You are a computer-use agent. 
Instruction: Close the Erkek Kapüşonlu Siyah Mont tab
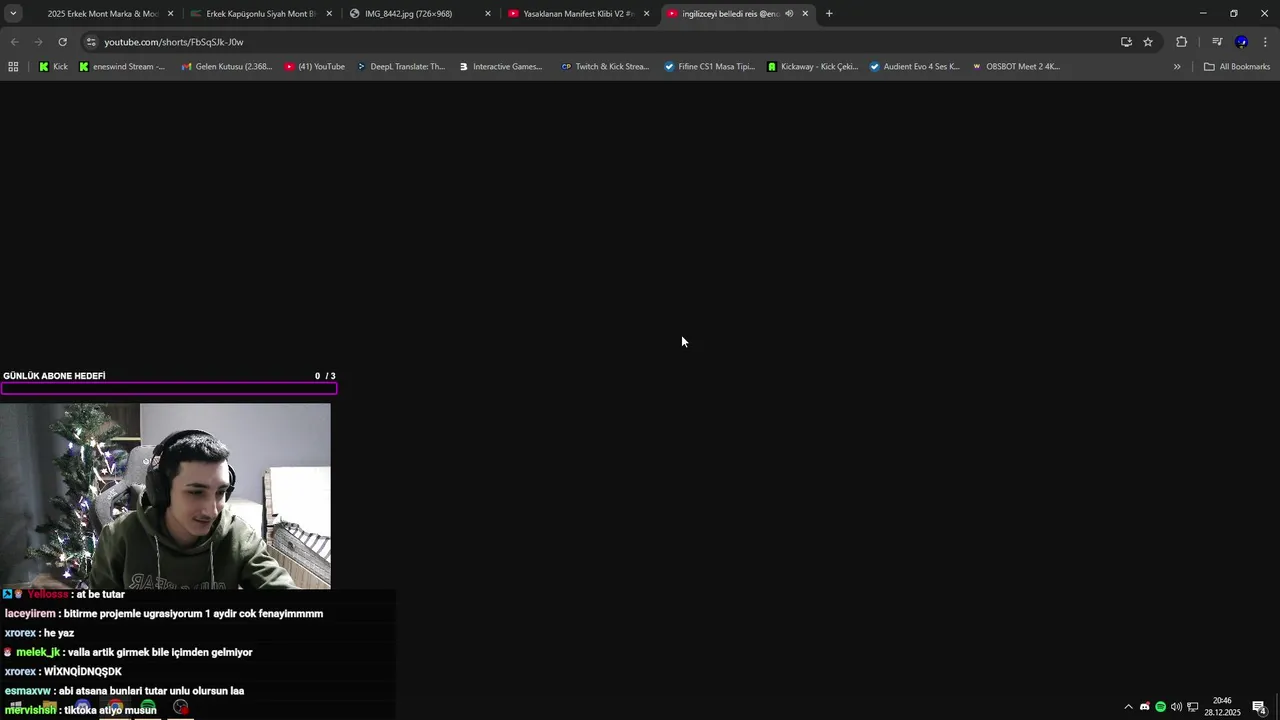329,14
